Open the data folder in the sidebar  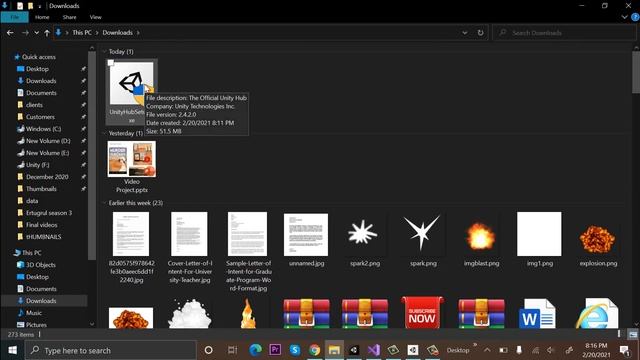(x=32, y=201)
